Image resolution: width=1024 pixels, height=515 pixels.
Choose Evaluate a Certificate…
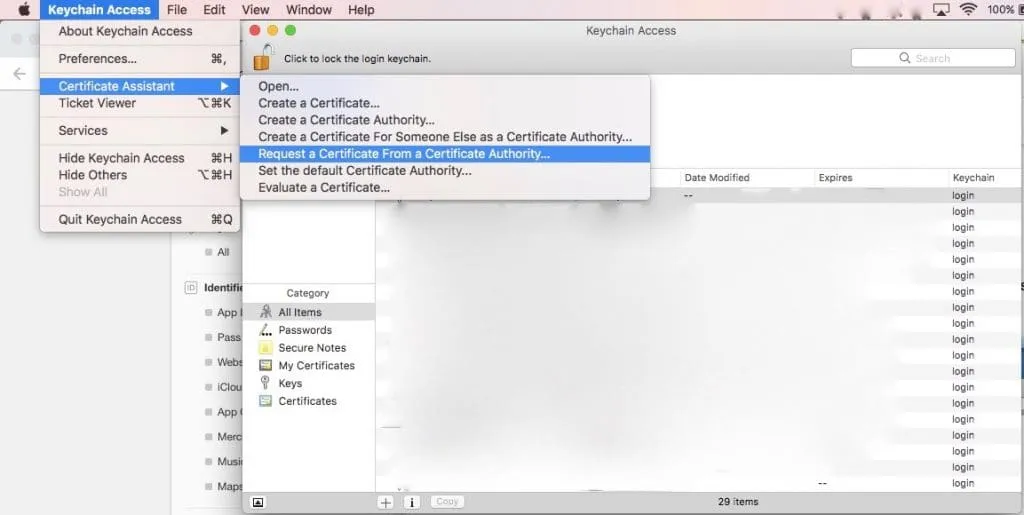[445, 188]
